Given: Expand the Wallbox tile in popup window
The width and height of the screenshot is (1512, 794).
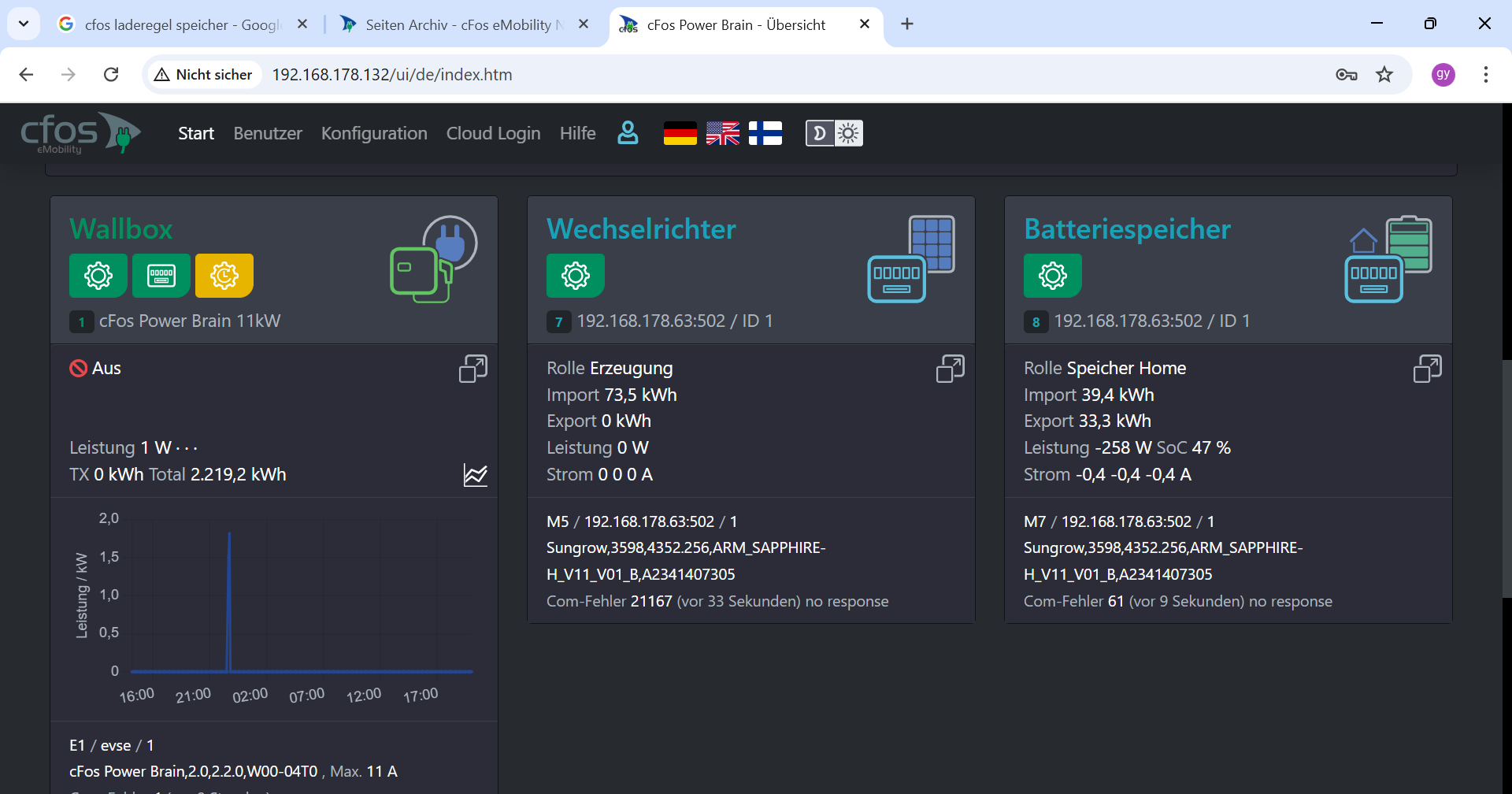Looking at the screenshot, I should 473,369.
